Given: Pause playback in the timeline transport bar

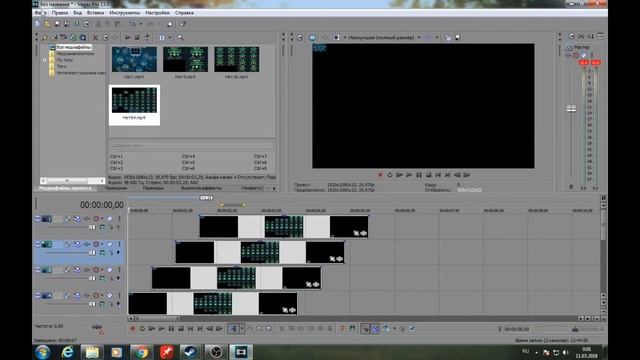Looking at the screenshot, I should click(171, 329).
